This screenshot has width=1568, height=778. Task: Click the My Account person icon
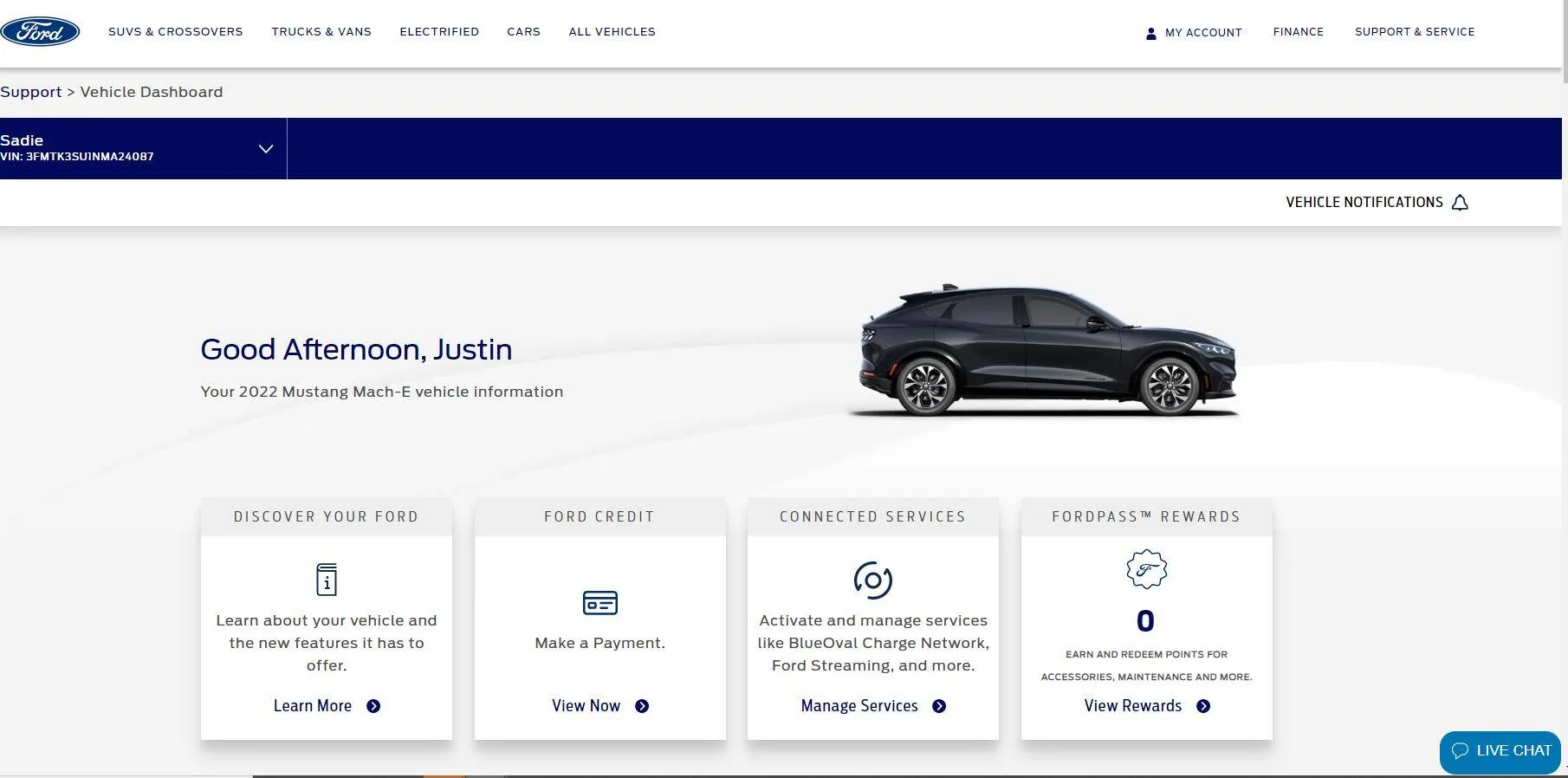pyautogui.click(x=1150, y=33)
